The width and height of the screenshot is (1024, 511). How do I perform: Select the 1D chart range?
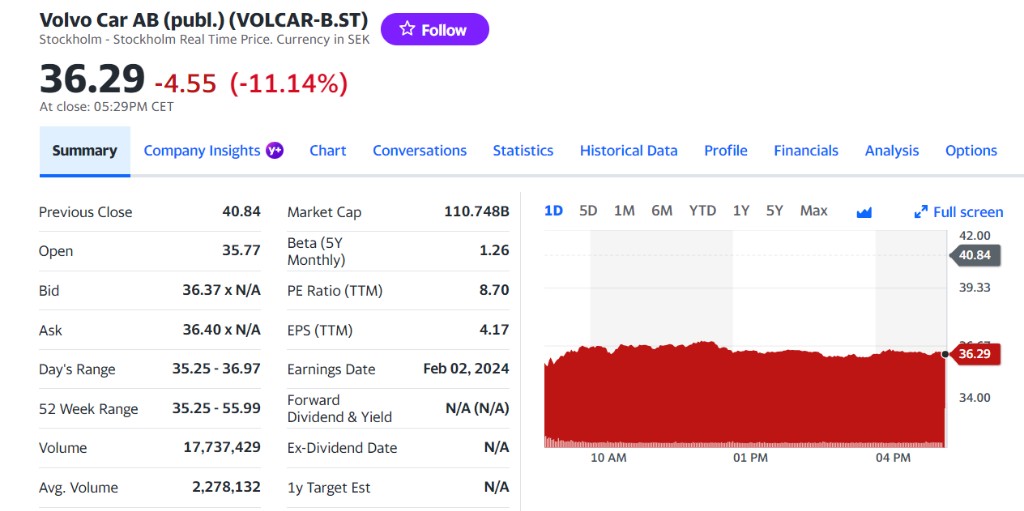tap(554, 210)
